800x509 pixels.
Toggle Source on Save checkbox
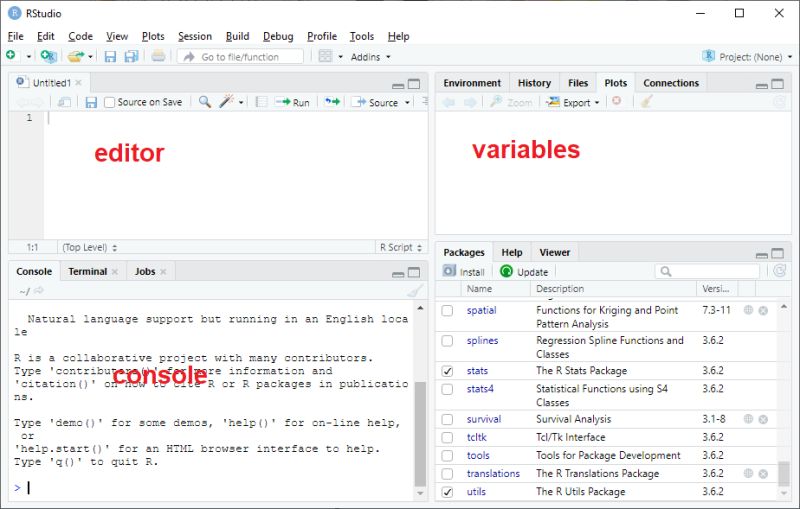click(x=109, y=103)
